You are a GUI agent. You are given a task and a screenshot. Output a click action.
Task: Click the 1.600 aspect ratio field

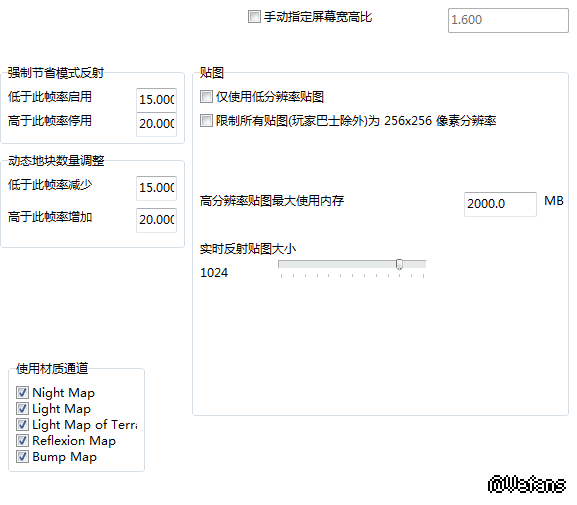[x=508, y=20]
